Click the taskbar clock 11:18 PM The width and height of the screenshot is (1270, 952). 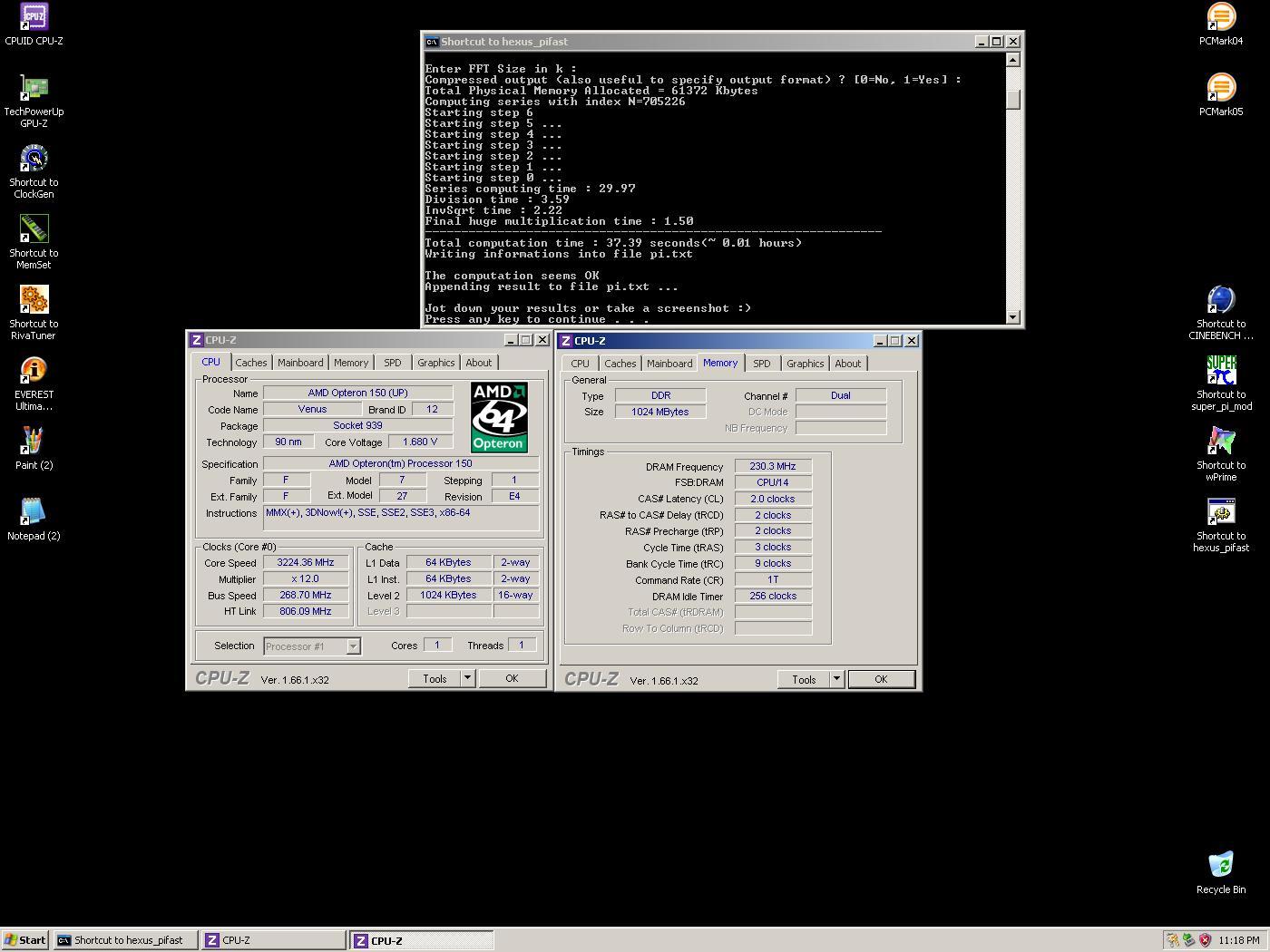pyautogui.click(x=1239, y=940)
